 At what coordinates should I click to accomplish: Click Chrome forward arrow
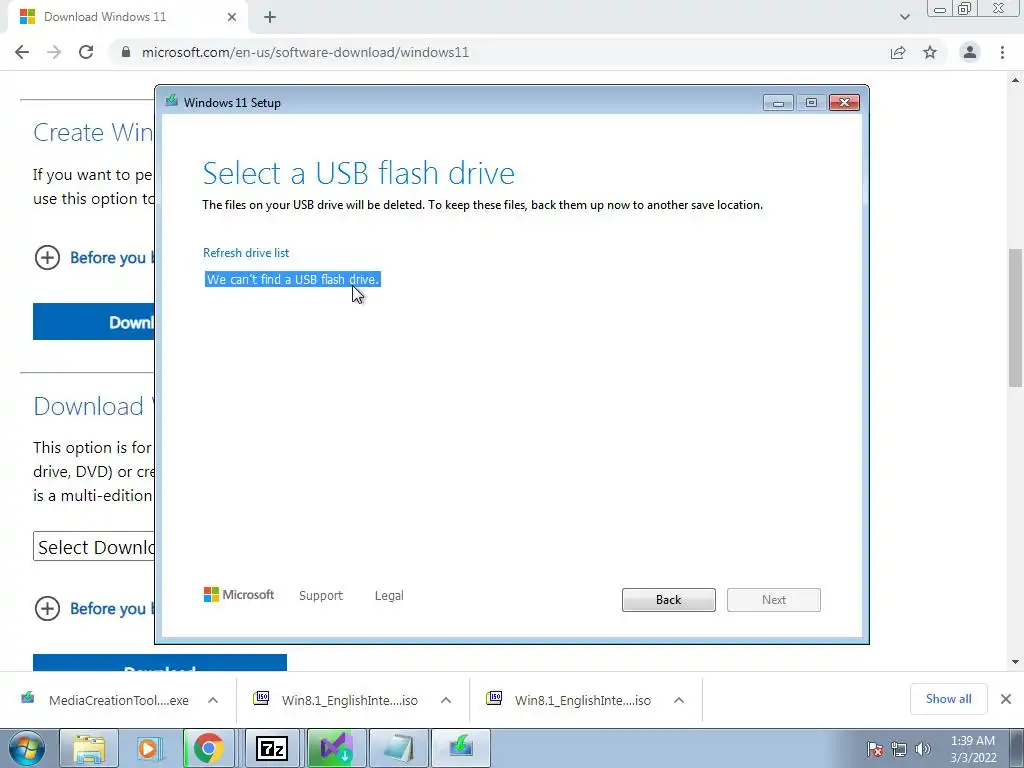pyautogui.click(x=54, y=52)
